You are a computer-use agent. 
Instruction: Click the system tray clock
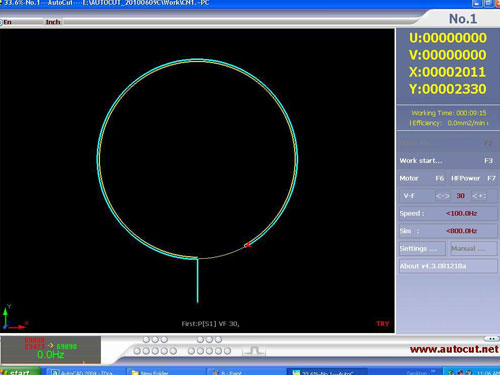(x=488, y=372)
